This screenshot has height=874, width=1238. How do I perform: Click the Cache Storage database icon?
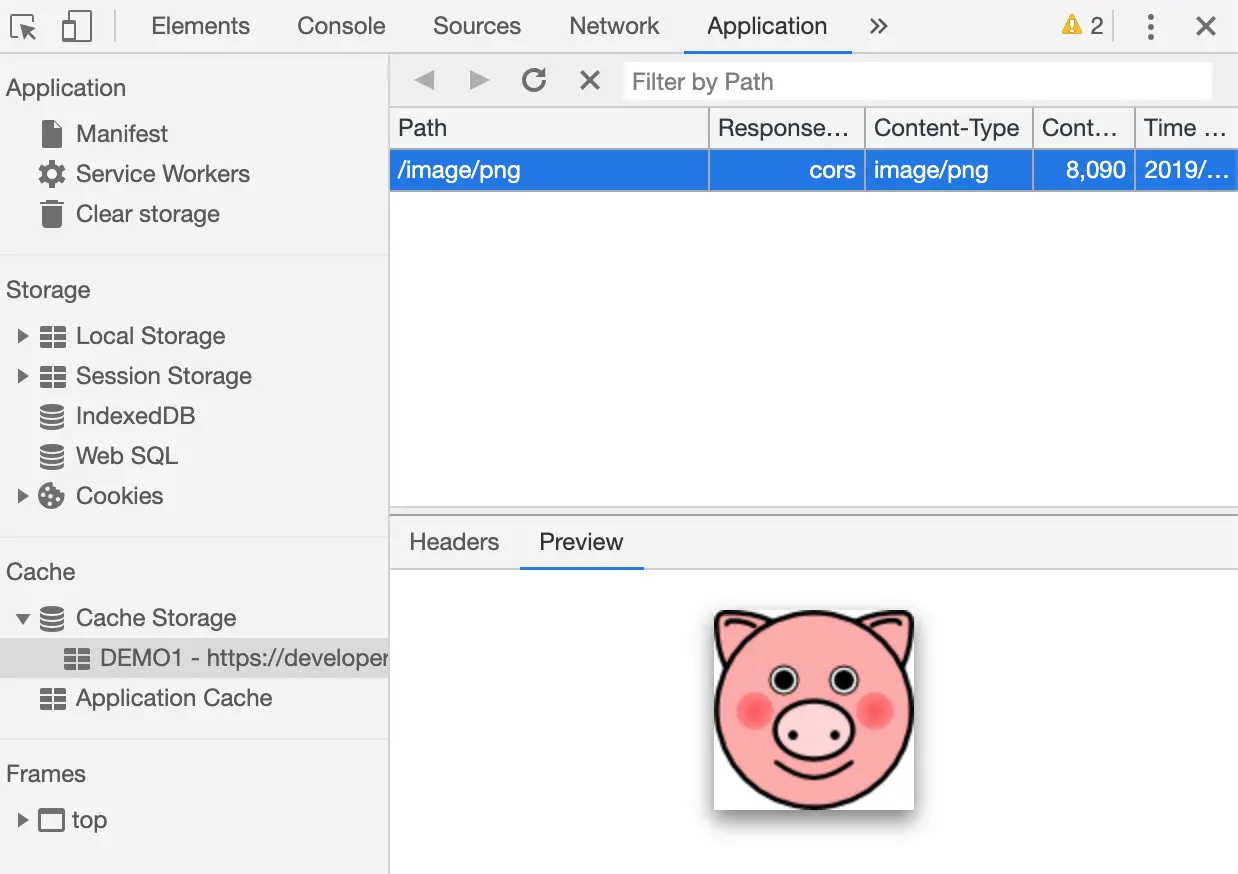click(x=52, y=618)
